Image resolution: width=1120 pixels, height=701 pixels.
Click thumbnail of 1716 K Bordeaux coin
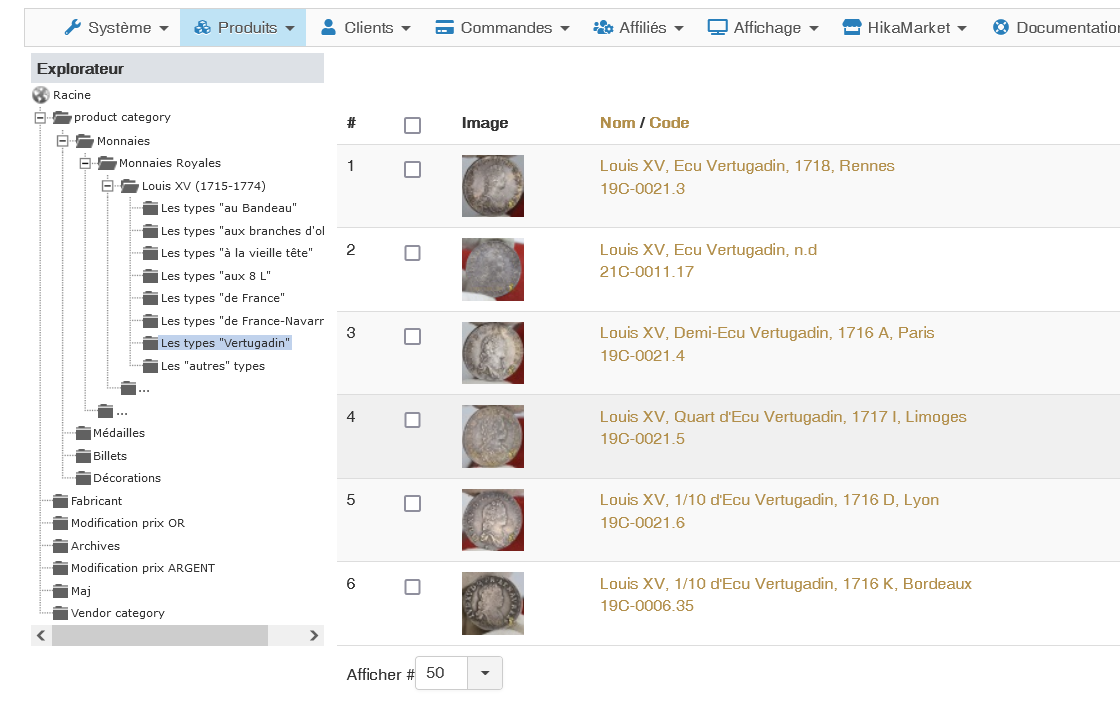(493, 603)
